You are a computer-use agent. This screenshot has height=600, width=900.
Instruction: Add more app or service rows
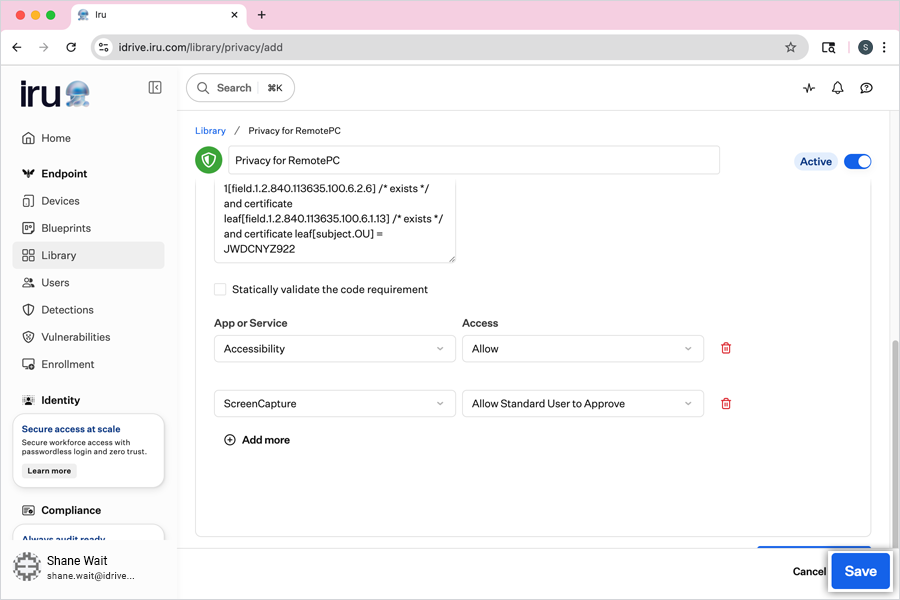click(x=257, y=440)
